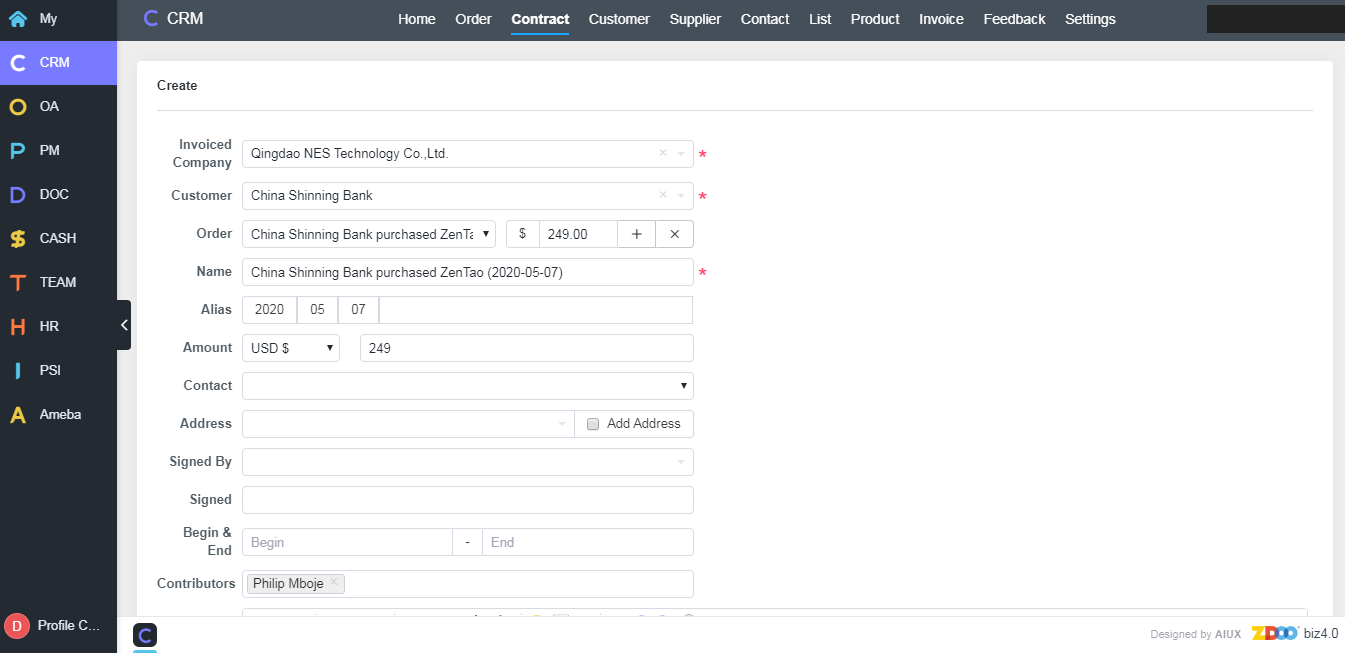Remove Philip Mboje from Contributors
This screenshot has width=1345, height=653.
[334, 583]
